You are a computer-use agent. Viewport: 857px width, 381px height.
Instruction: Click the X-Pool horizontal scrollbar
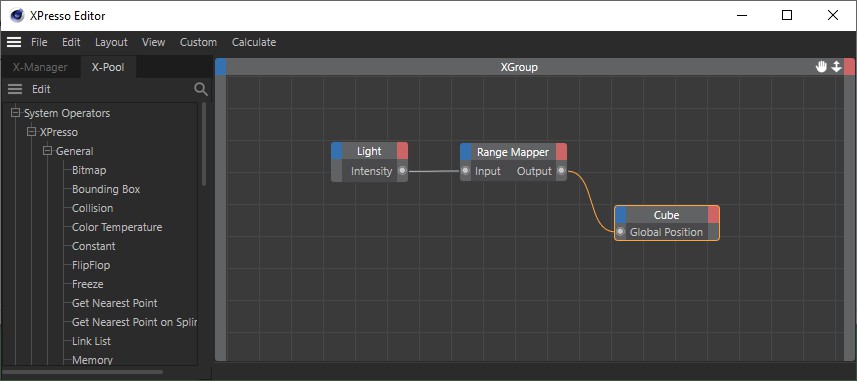(83, 372)
